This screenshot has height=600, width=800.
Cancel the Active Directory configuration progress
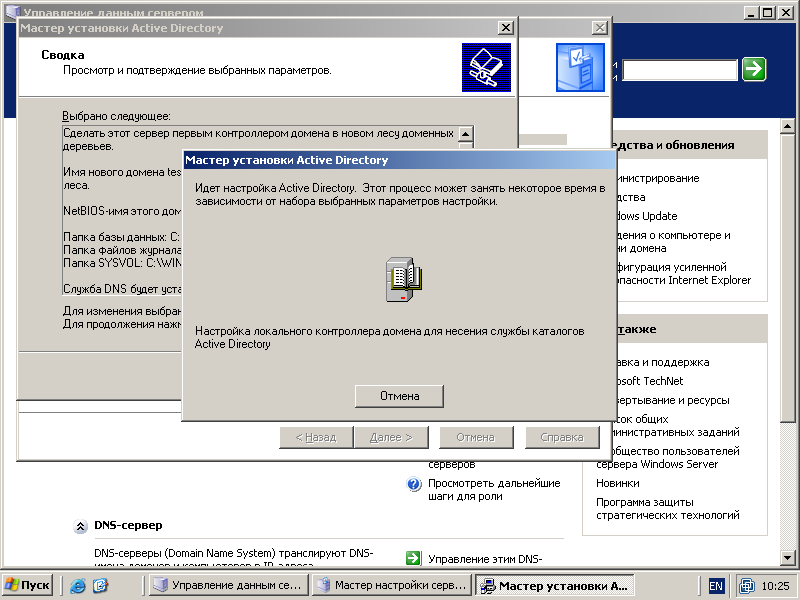[399, 396]
